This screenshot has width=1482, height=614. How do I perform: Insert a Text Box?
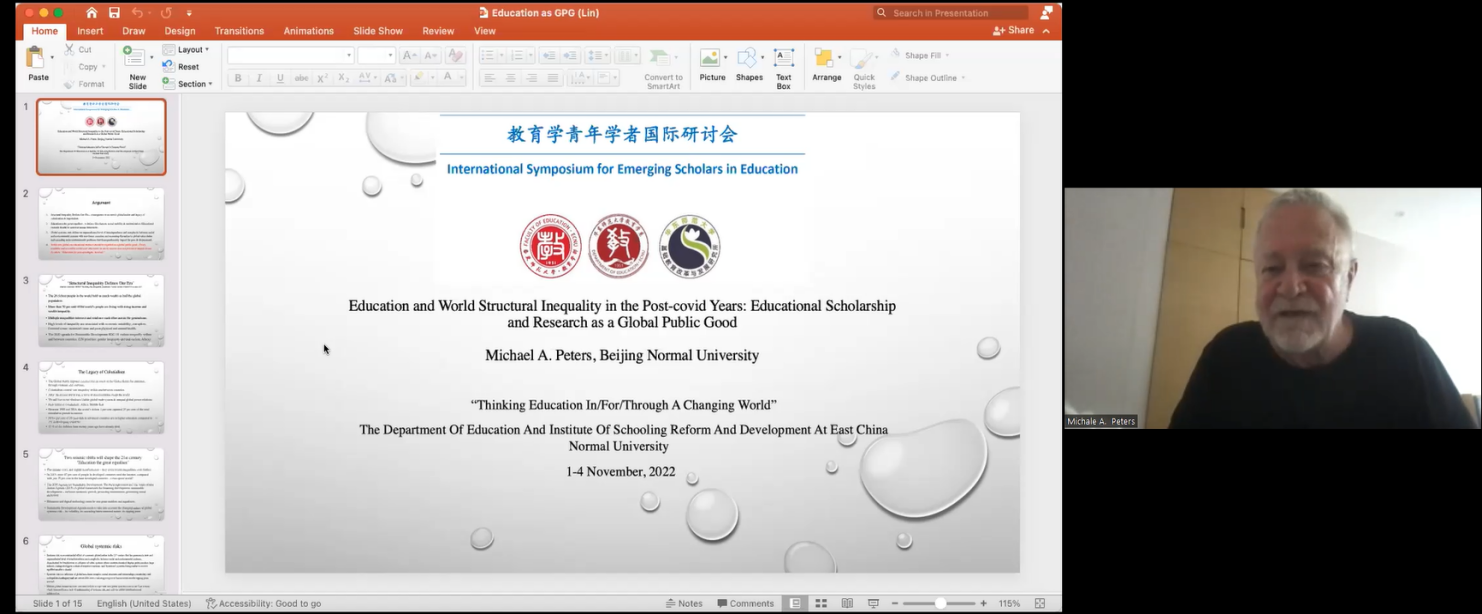click(783, 60)
